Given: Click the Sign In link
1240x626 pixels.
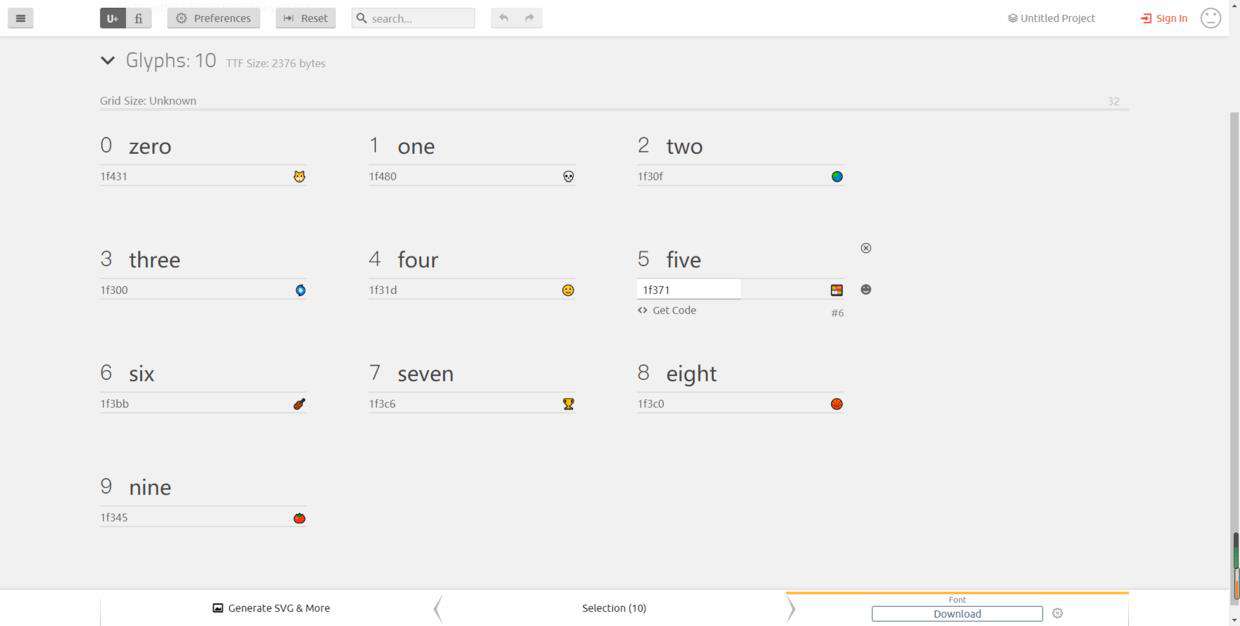Looking at the screenshot, I should tap(1164, 18).
